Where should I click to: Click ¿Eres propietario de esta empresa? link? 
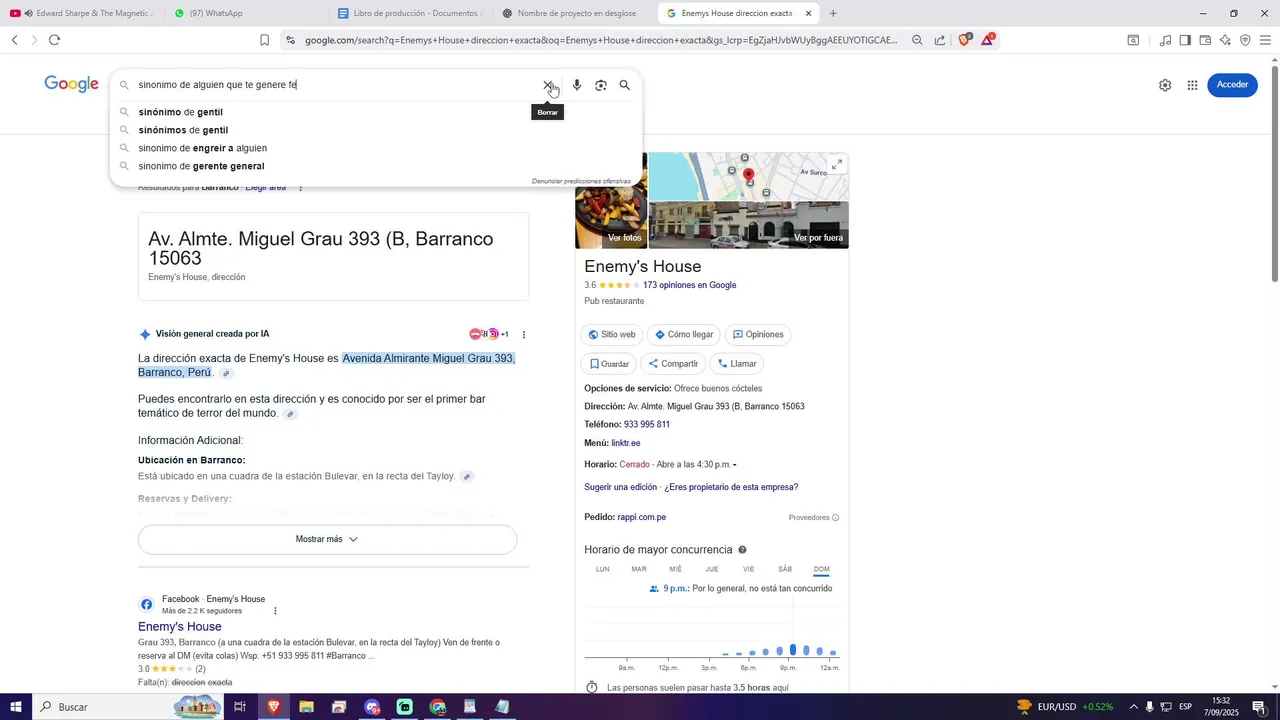tap(731, 487)
